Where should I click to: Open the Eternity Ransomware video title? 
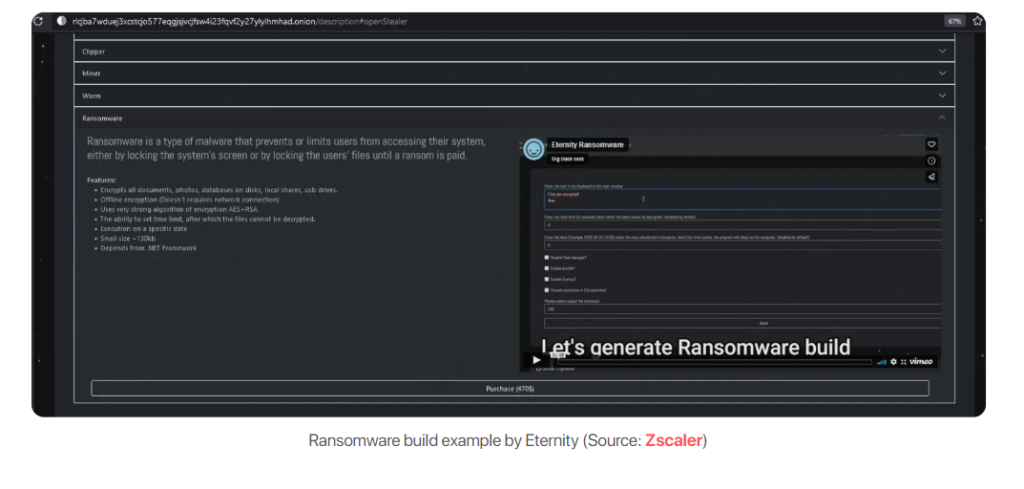[587, 144]
